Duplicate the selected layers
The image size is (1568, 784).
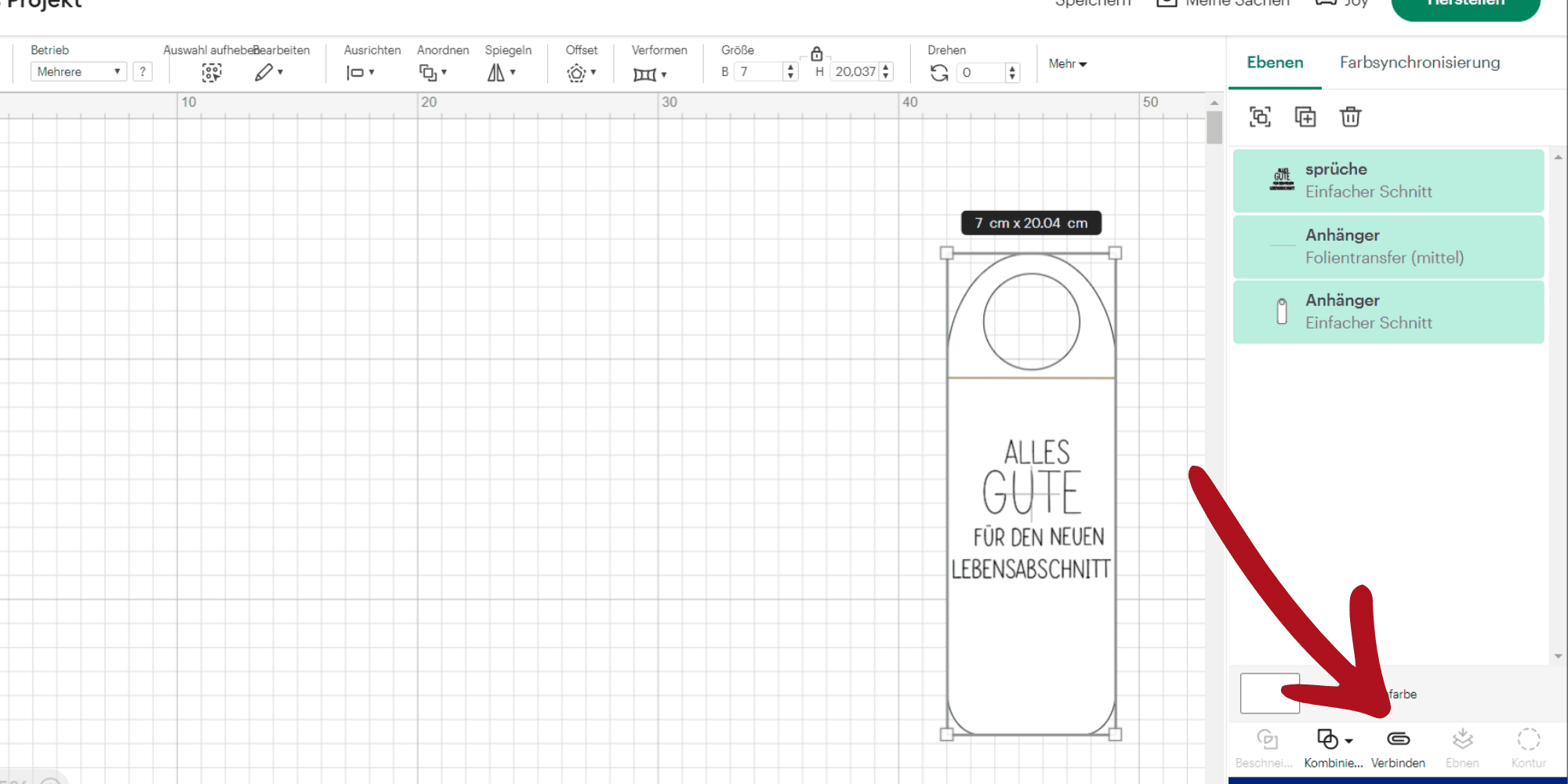(x=1305, y=117)
